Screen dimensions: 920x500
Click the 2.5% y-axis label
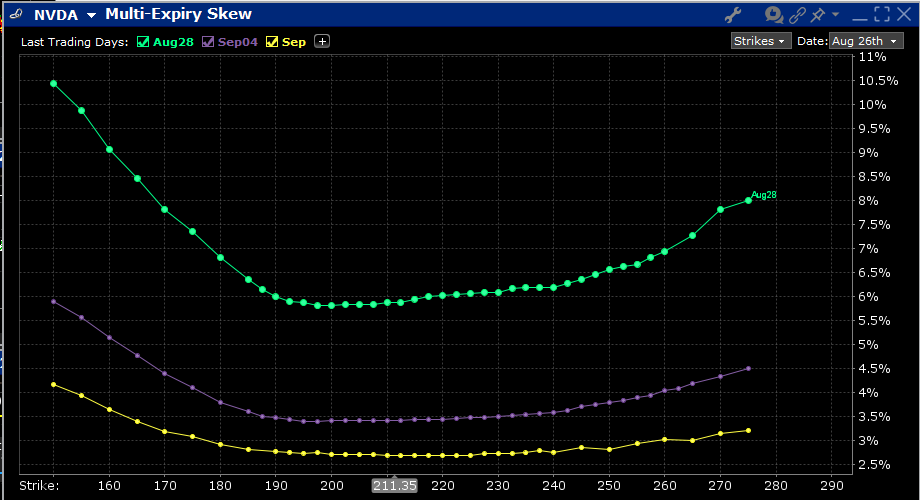[874, 465]
